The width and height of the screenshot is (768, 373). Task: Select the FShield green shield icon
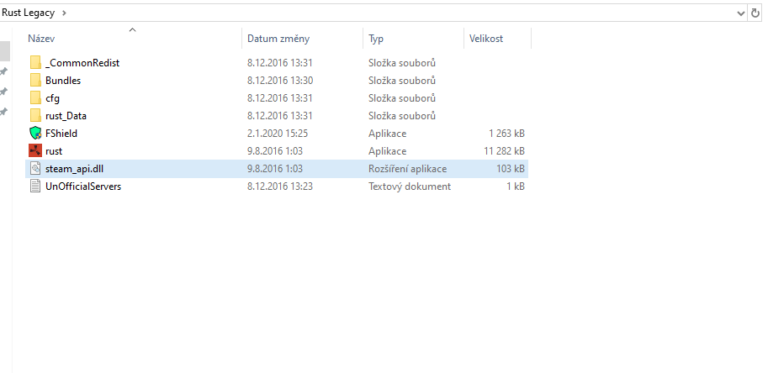35,133
